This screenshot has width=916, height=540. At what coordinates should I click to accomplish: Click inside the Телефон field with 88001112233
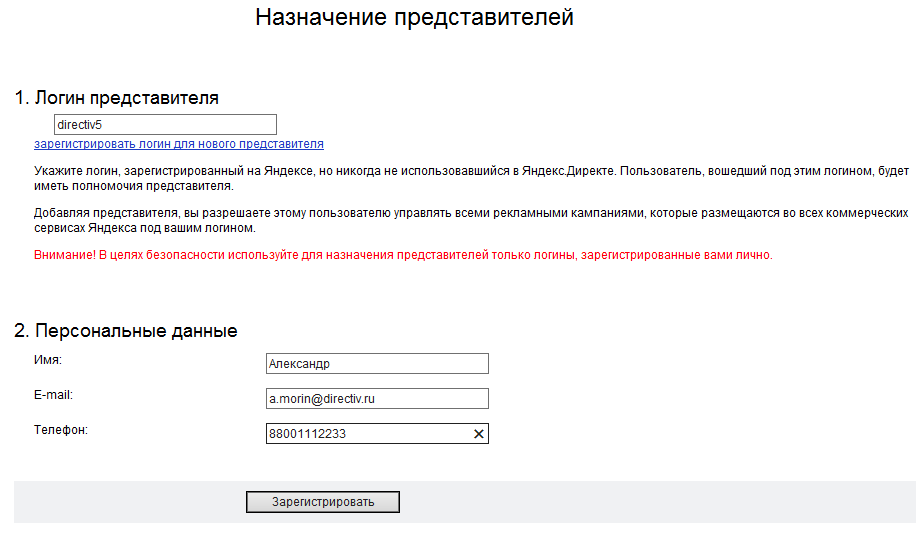click(x=368, y=434)
